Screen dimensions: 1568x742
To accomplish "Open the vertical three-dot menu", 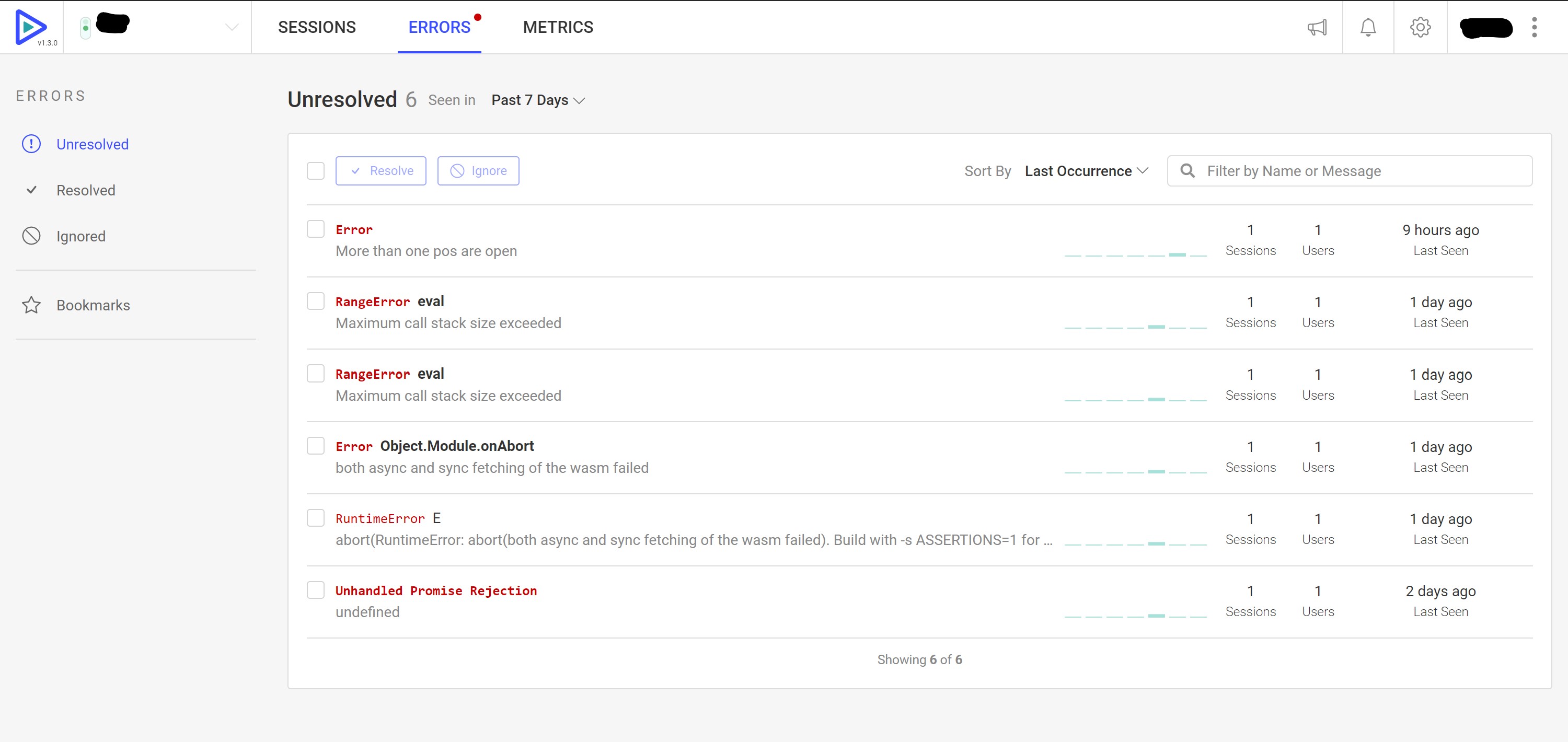I will (1534, 27).
